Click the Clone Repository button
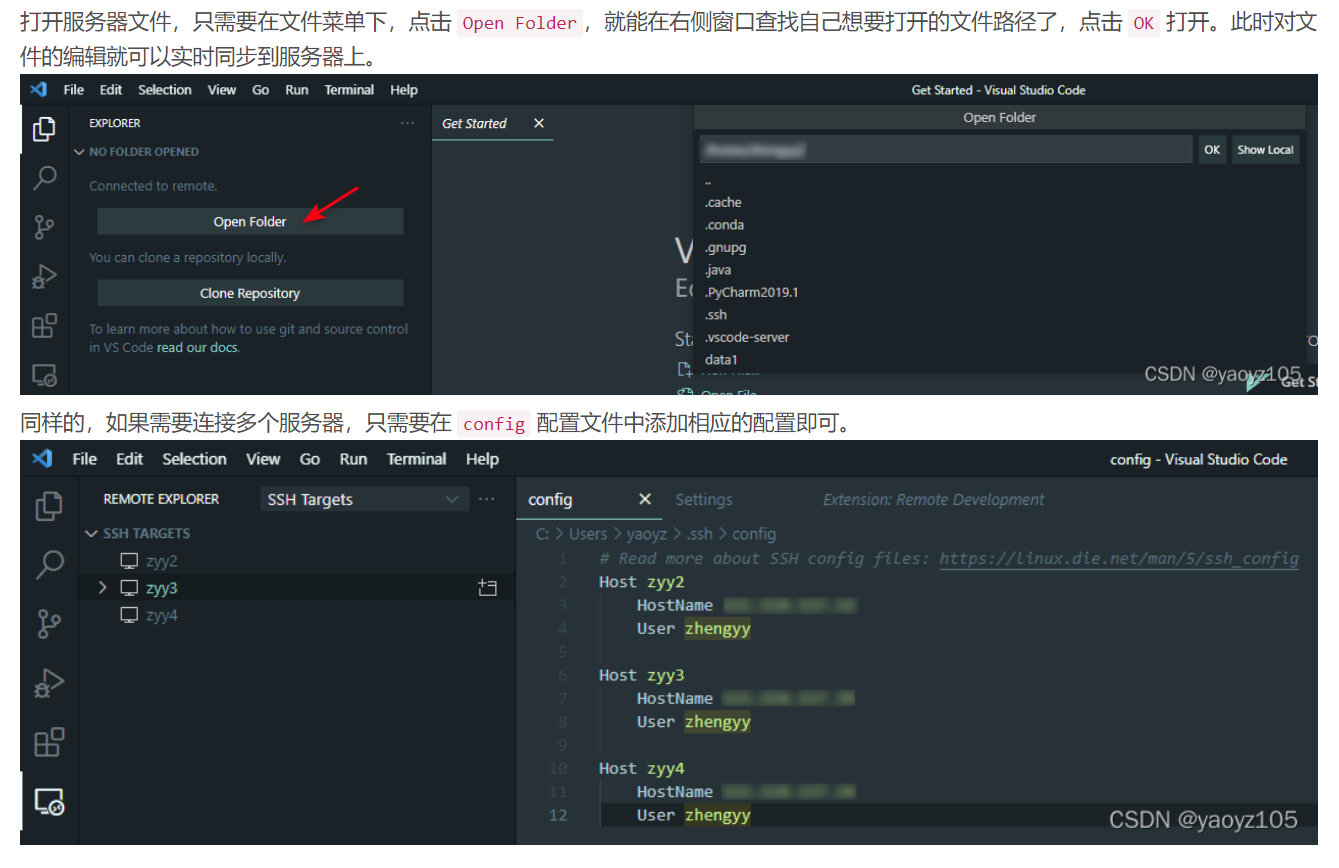The image size is (1339, 868). (x=250, y=293)
